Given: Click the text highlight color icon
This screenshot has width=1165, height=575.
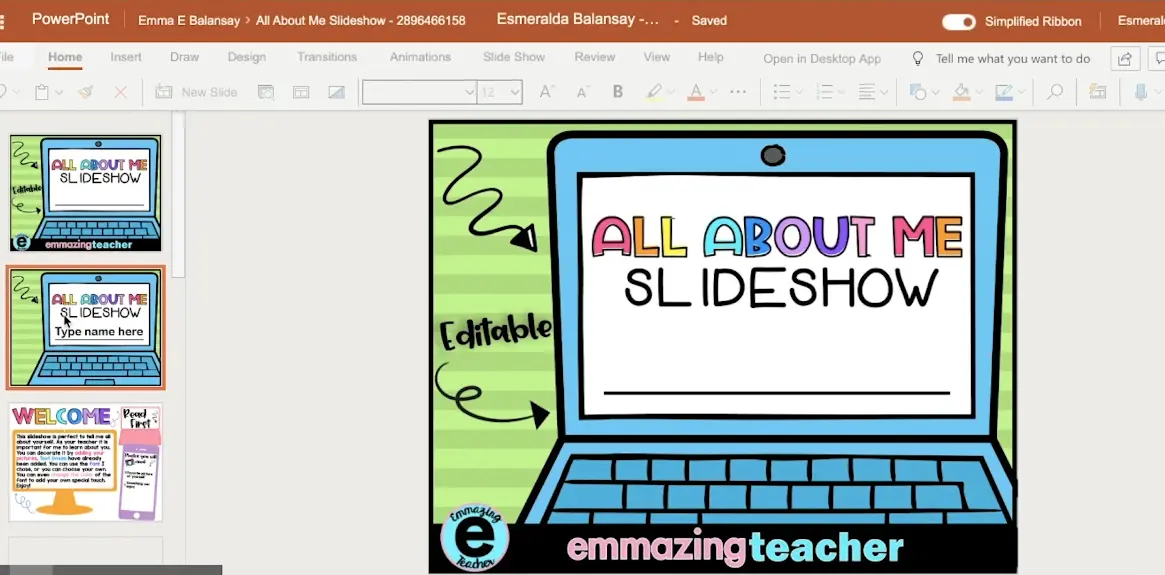Looking at the screenshot, I should pos(653,92).
